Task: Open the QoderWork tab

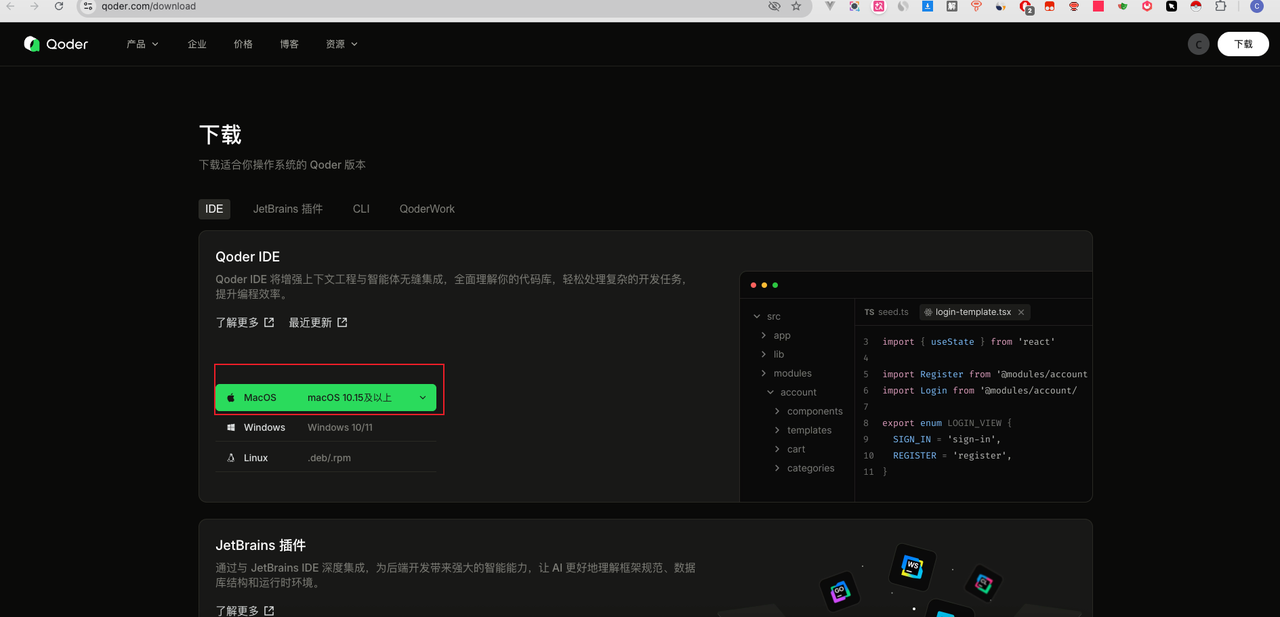Action: click(427, 209)
